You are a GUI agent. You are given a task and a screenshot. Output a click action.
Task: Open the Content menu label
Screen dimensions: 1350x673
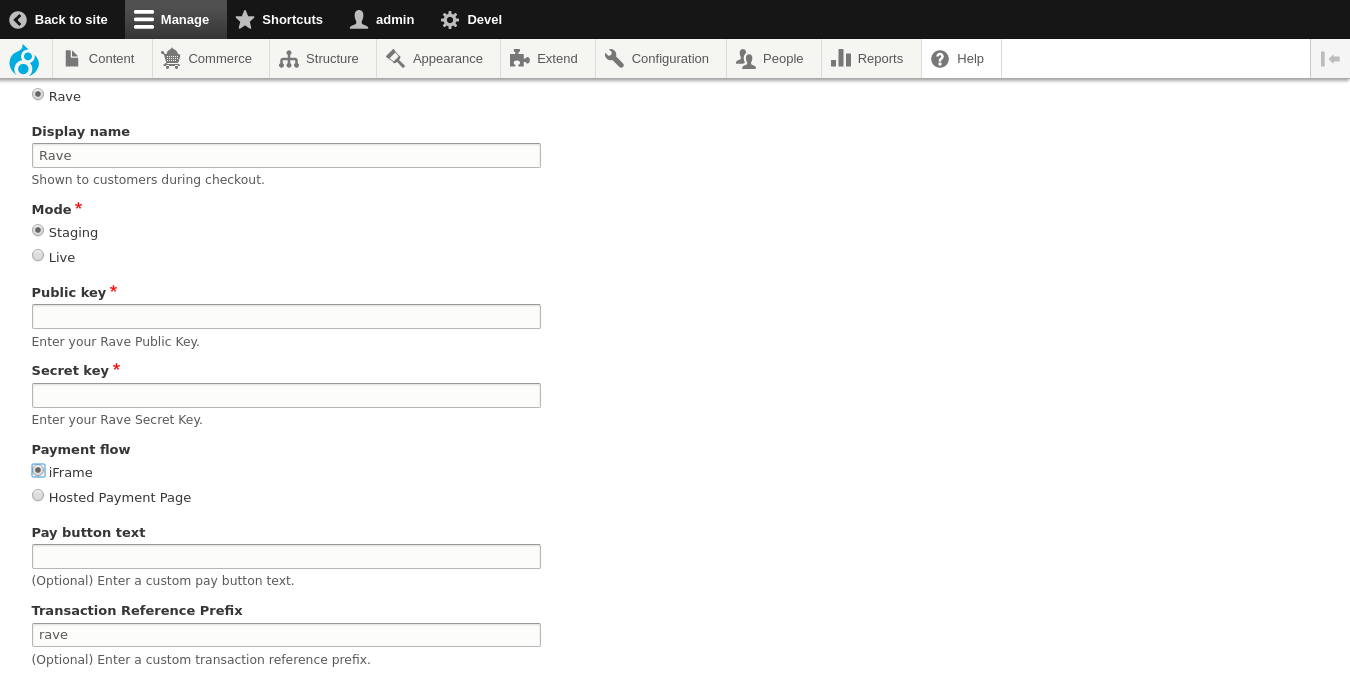pos(111,59)
